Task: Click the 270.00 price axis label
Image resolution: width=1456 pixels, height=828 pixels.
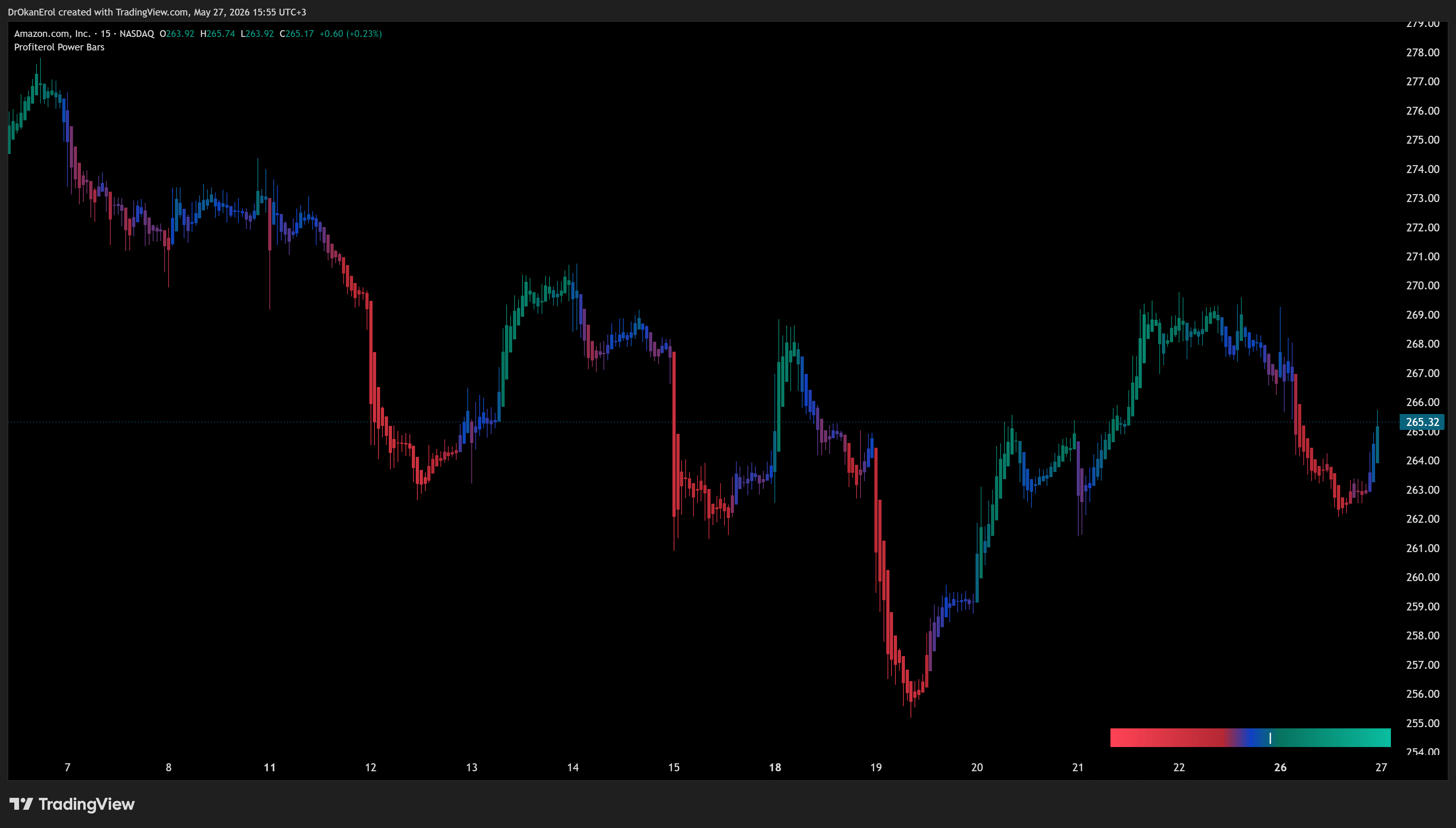Action: click(1422, 285)
